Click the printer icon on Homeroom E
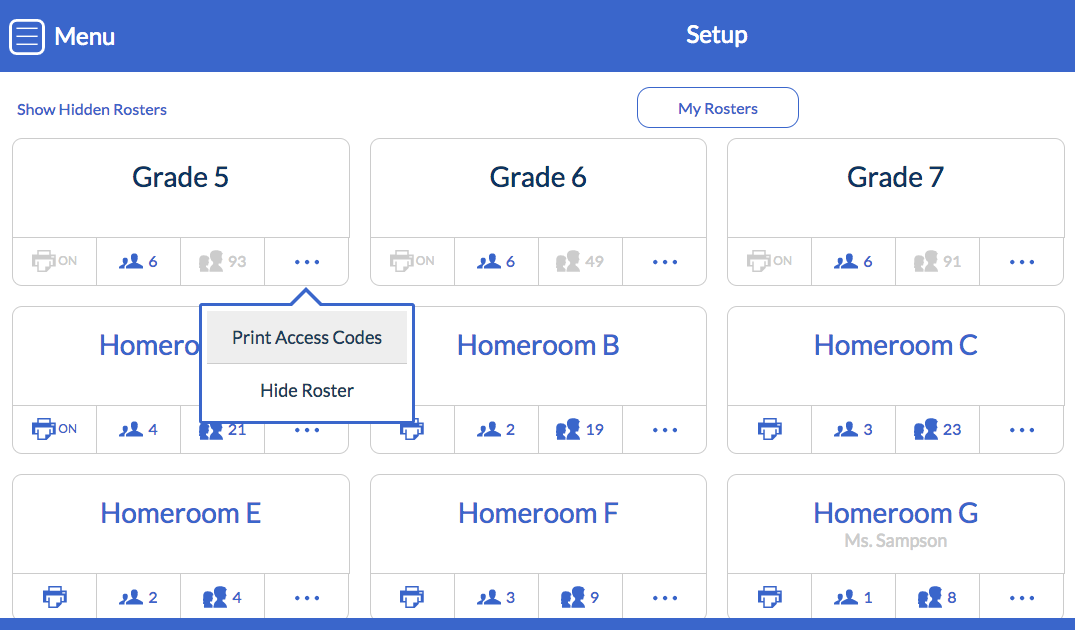 pos(54,597)
